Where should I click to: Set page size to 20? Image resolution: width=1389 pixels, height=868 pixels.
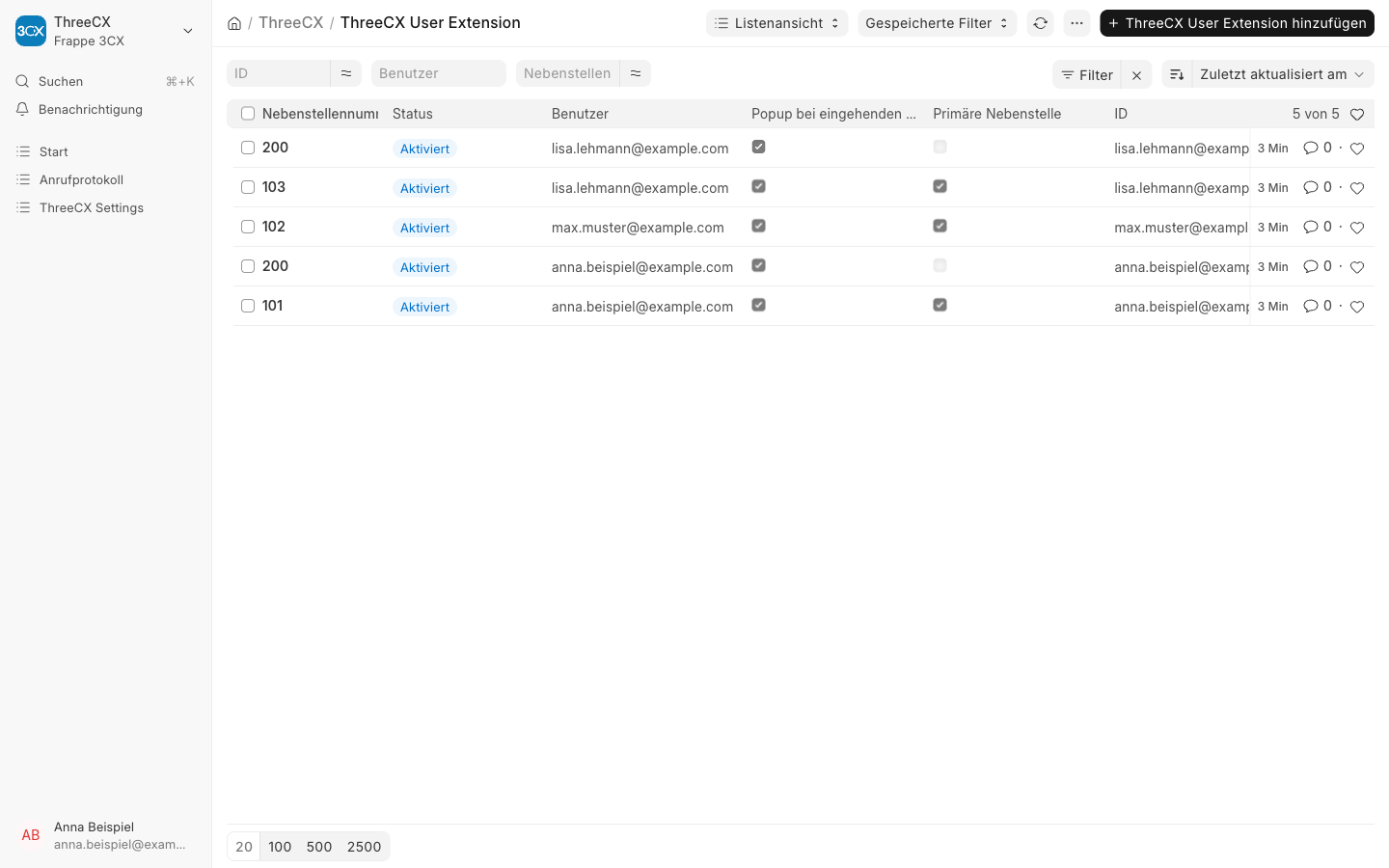[244, 847]
